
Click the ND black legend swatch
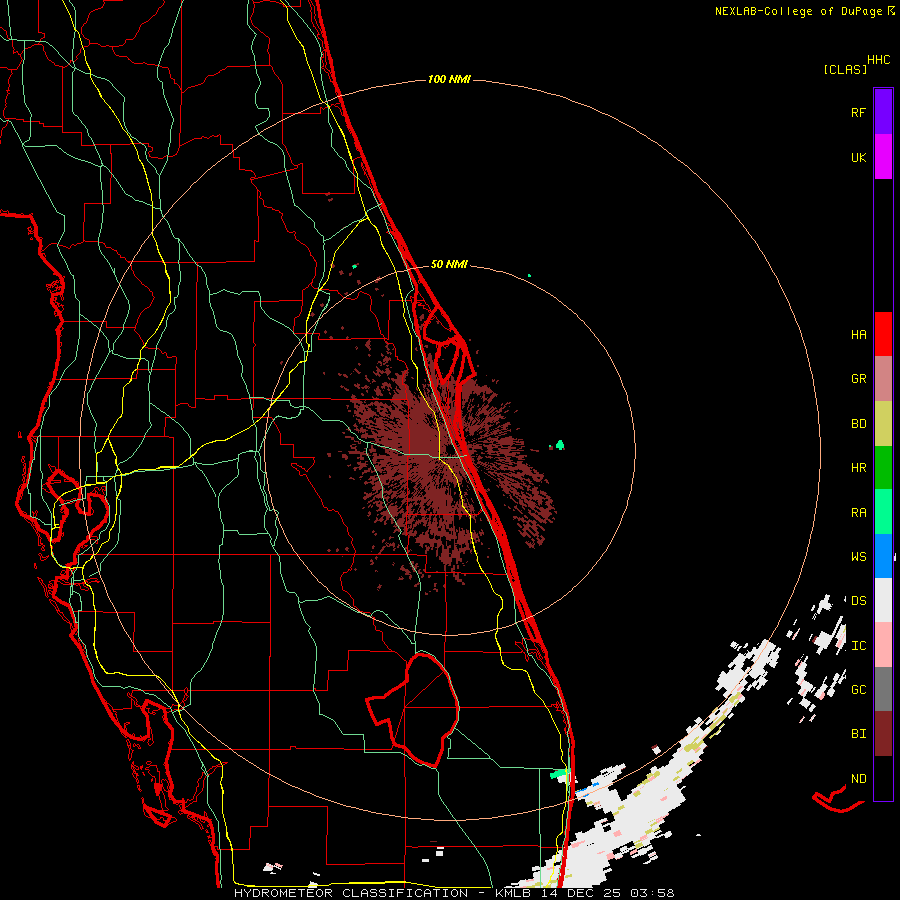883,778
